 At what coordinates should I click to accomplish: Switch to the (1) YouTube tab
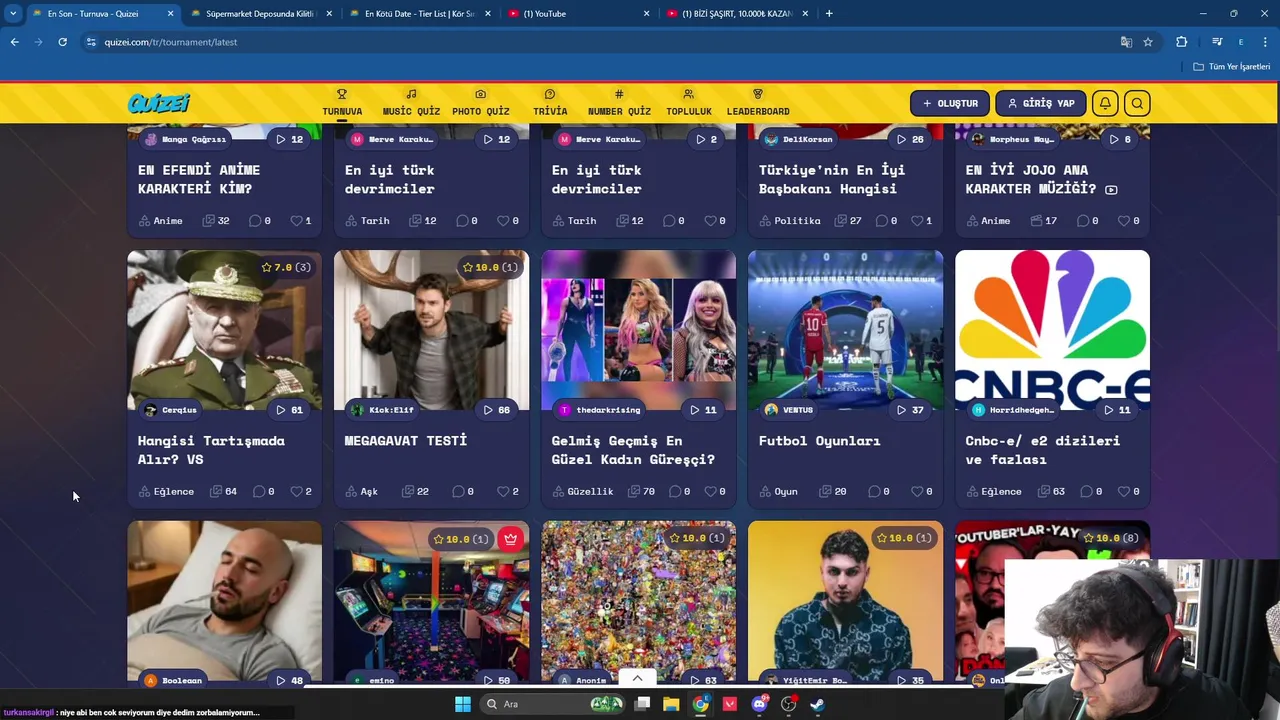click(577, 14)
